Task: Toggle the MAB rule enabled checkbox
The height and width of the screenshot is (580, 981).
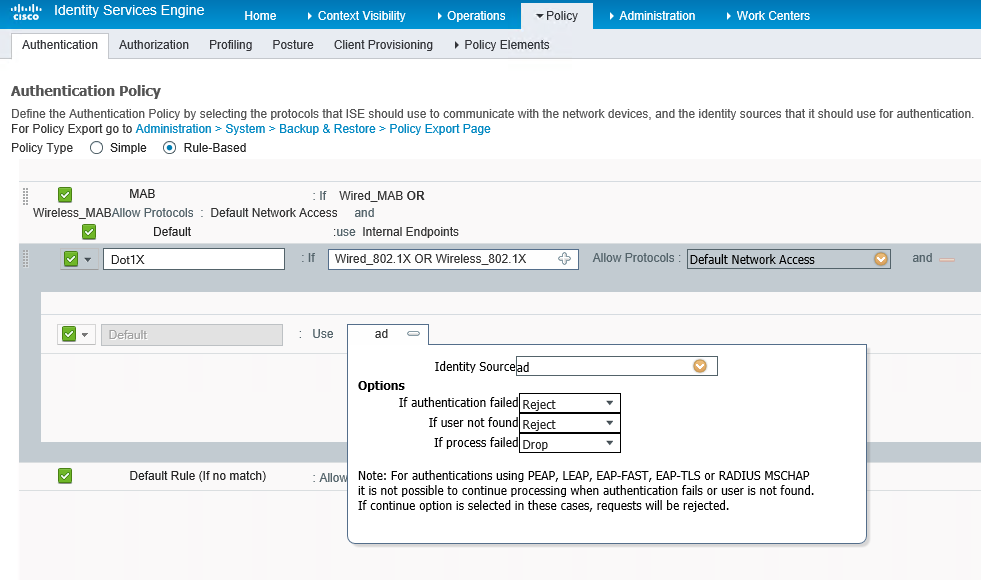Action: pyautogui.click(x=65, y=195)
